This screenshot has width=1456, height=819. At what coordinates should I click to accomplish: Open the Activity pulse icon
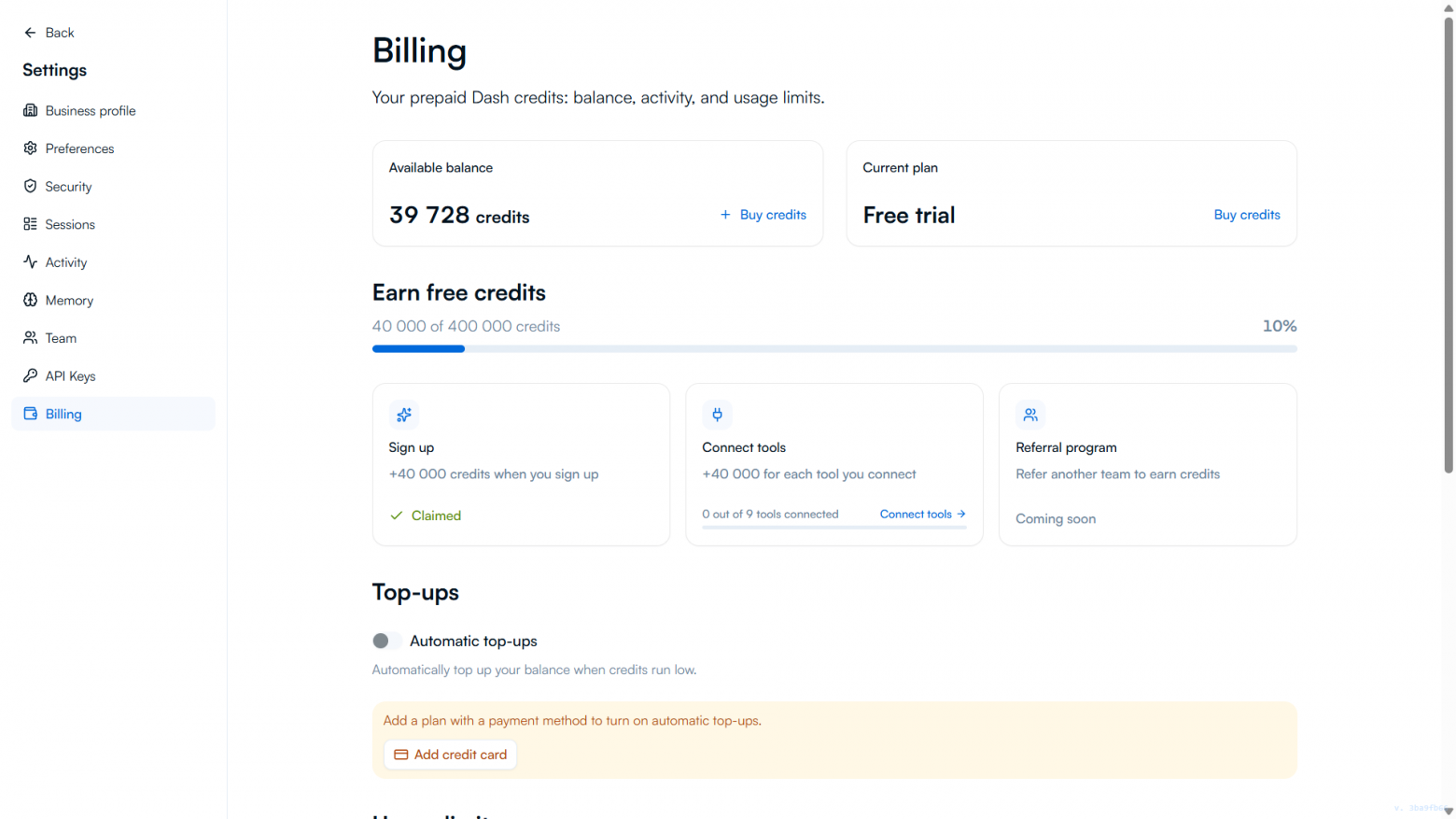30,262
